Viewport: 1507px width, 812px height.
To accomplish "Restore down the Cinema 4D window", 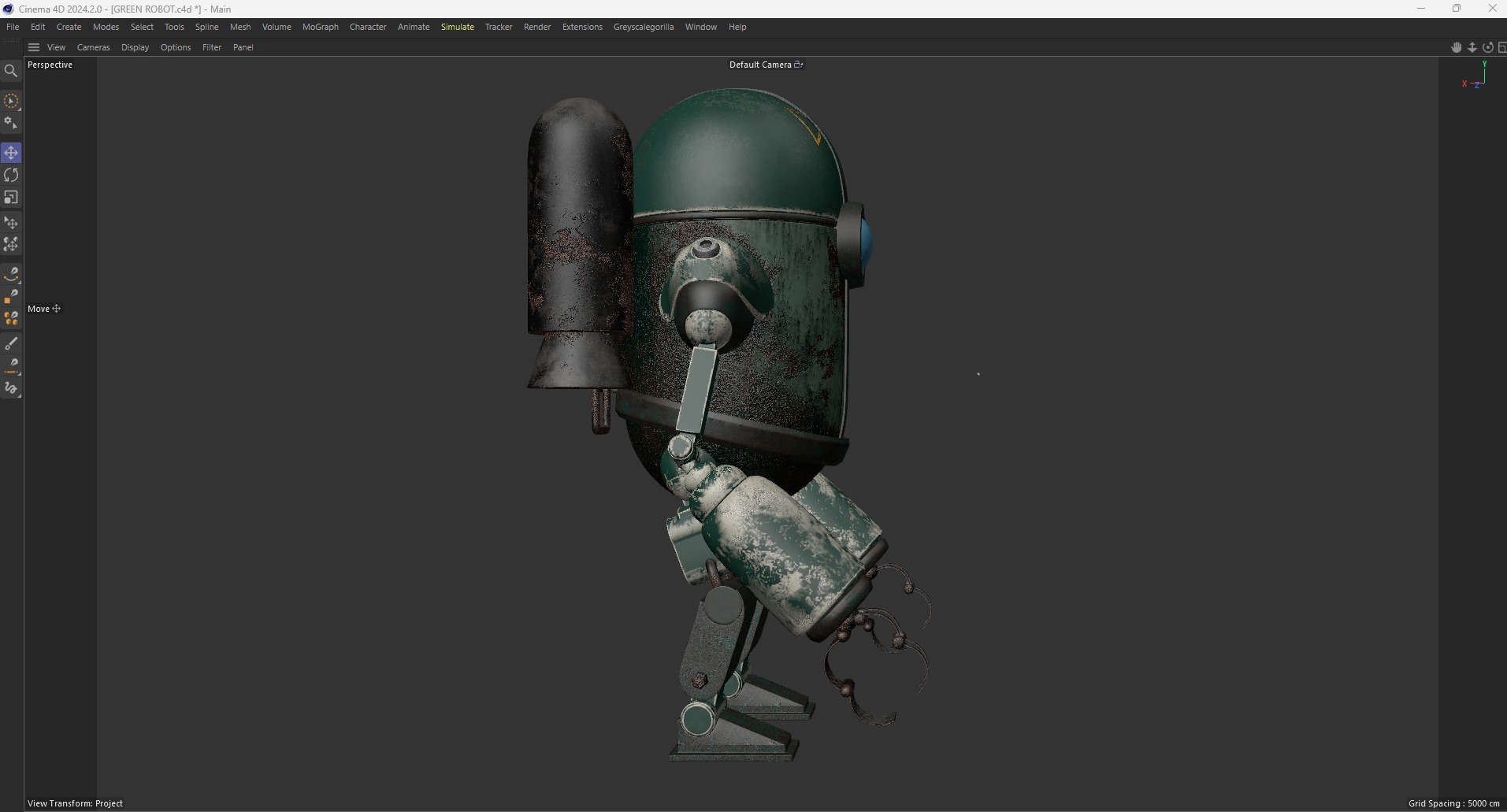I will (x=1457, y=9).
